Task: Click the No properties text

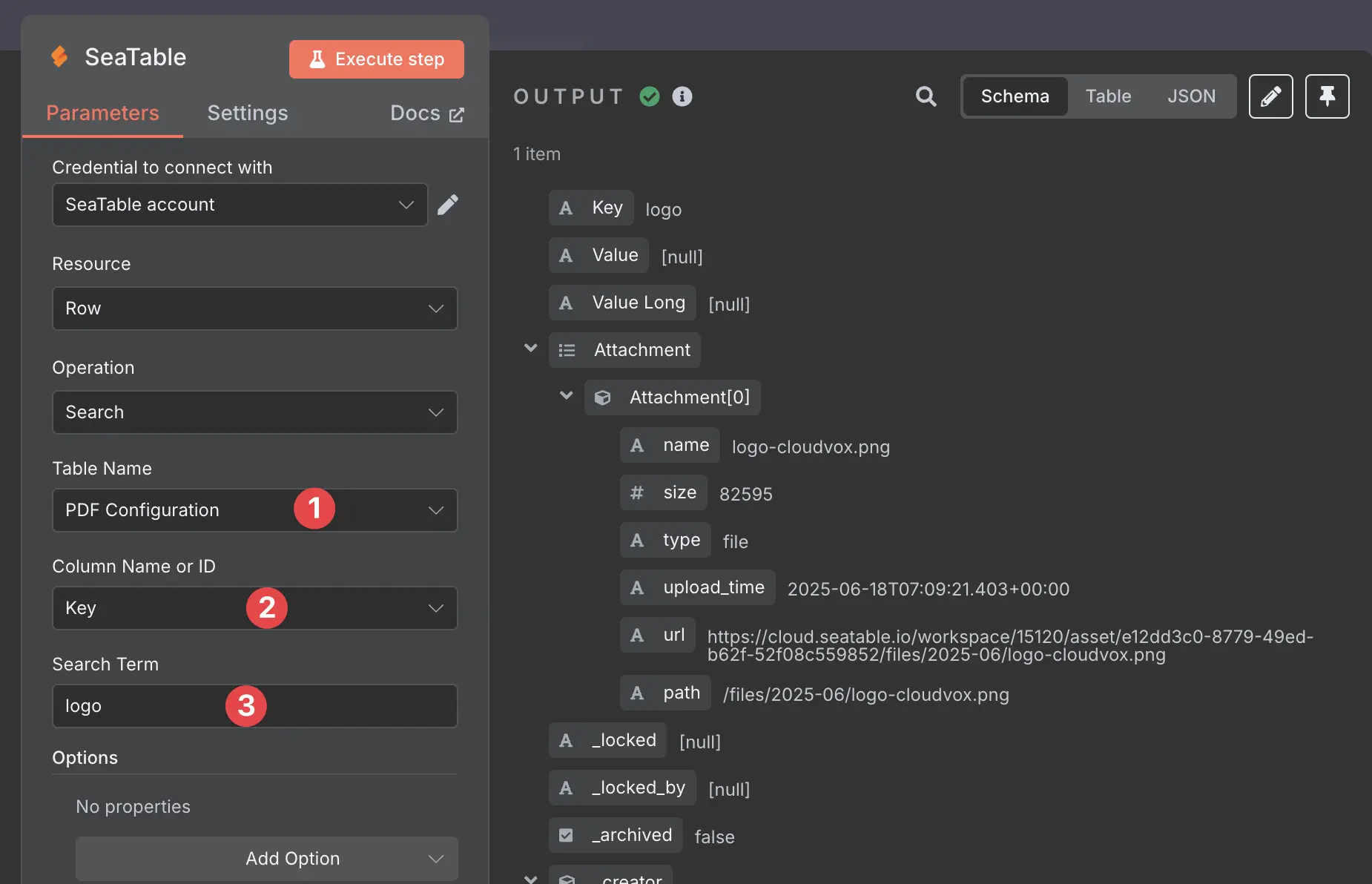Action: (x=133, y=807)
